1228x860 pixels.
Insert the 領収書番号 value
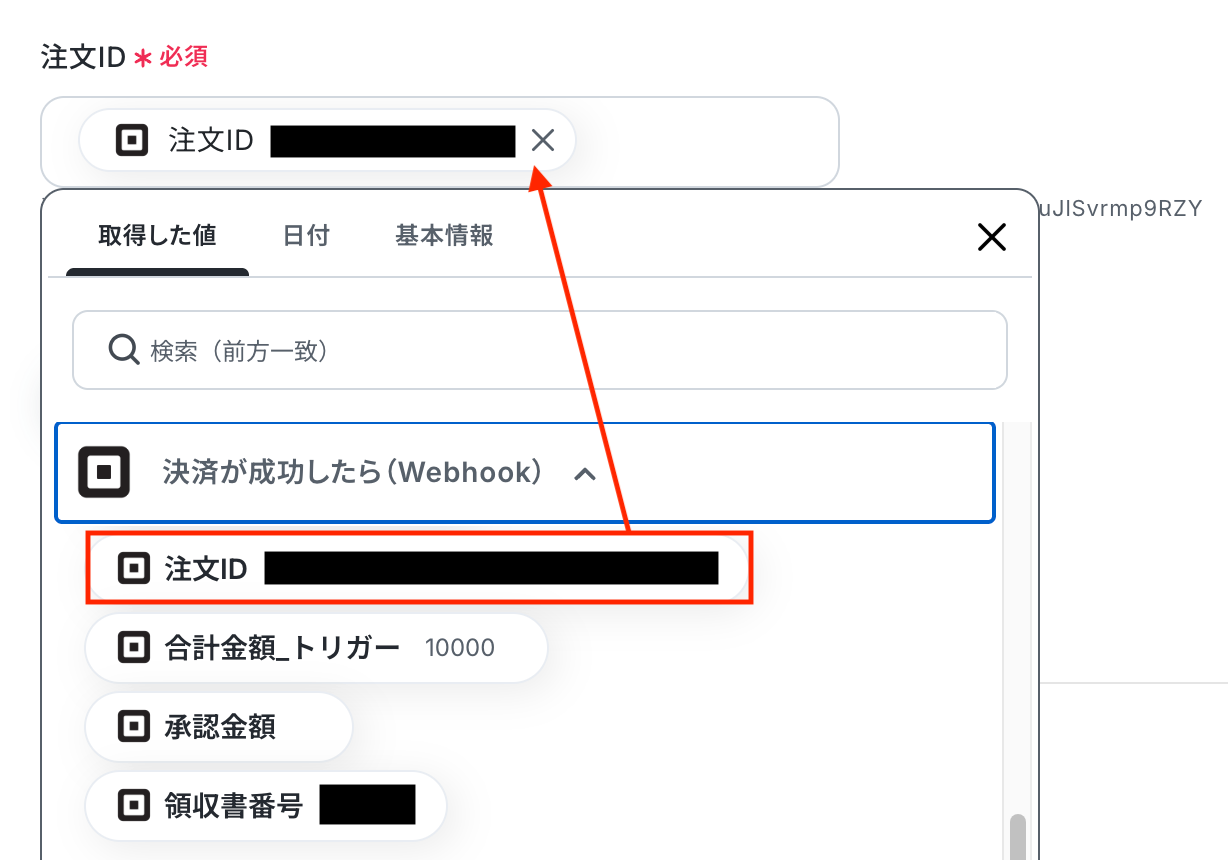coord(265,806)
